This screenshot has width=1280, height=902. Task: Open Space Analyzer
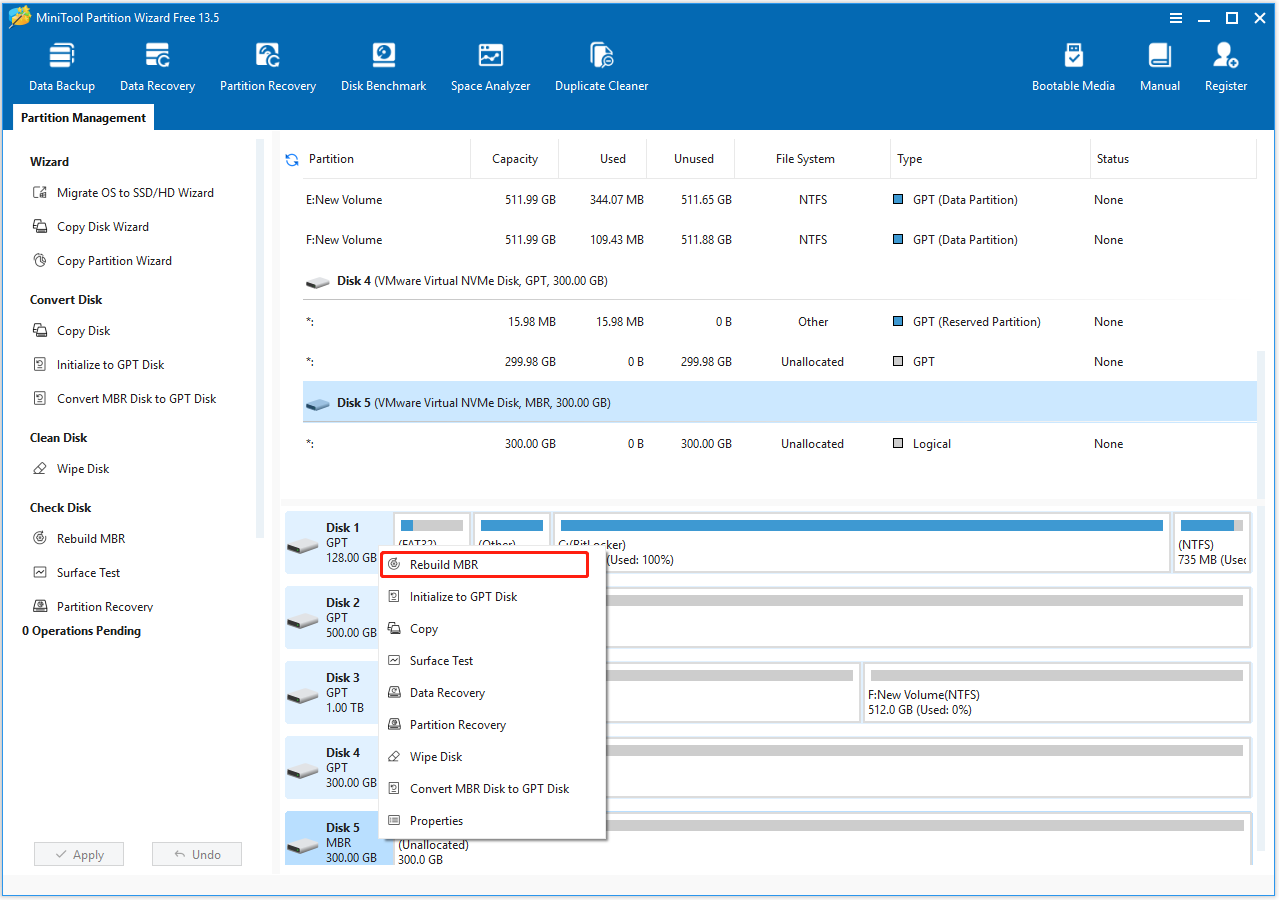pyautogui.click(x=490, y=67)
